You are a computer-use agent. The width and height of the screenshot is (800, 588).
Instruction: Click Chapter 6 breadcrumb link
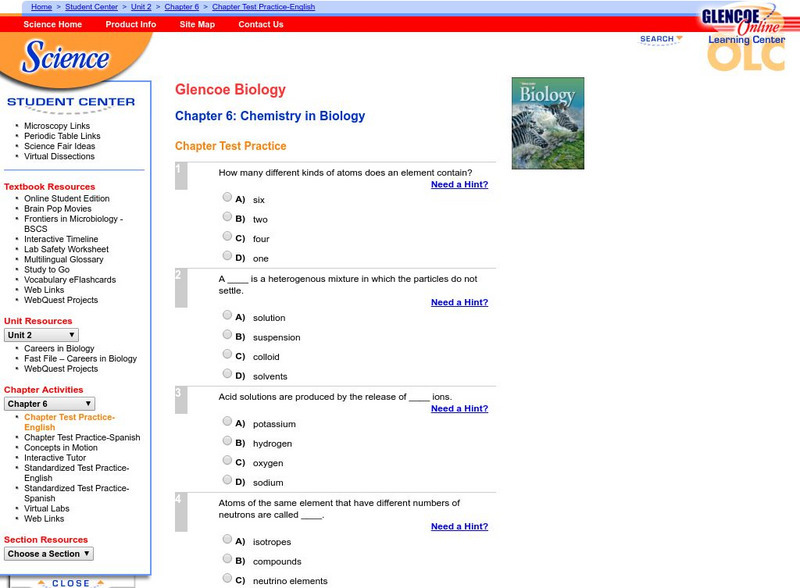coord(182,7)
